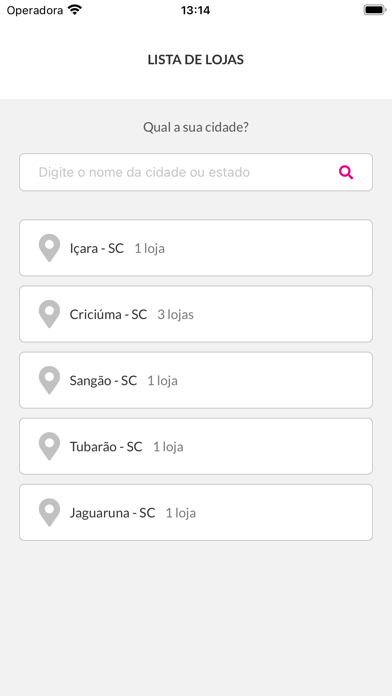Click the "1 loja" label beside Jaguaruna
This screenshot has width=392, height=696.
point(181,513)
